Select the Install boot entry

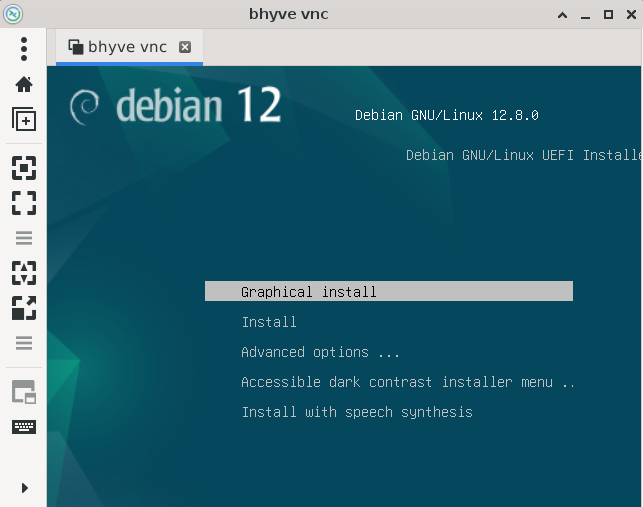(269, 322)
